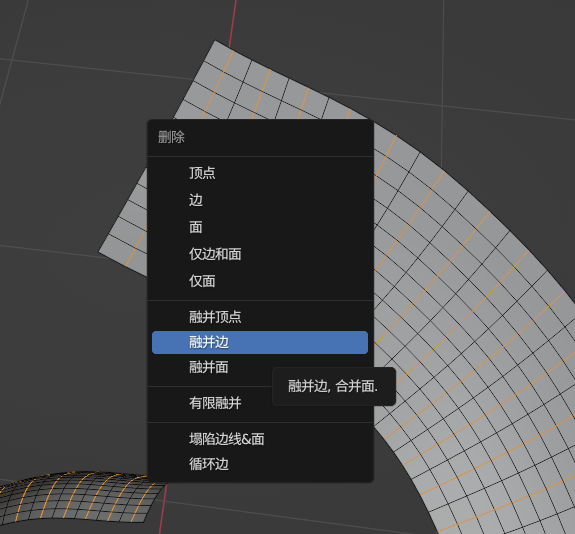Choose 仅边和面 from the menu
Viewport: 575px width, 534px height.
[260, 254]
